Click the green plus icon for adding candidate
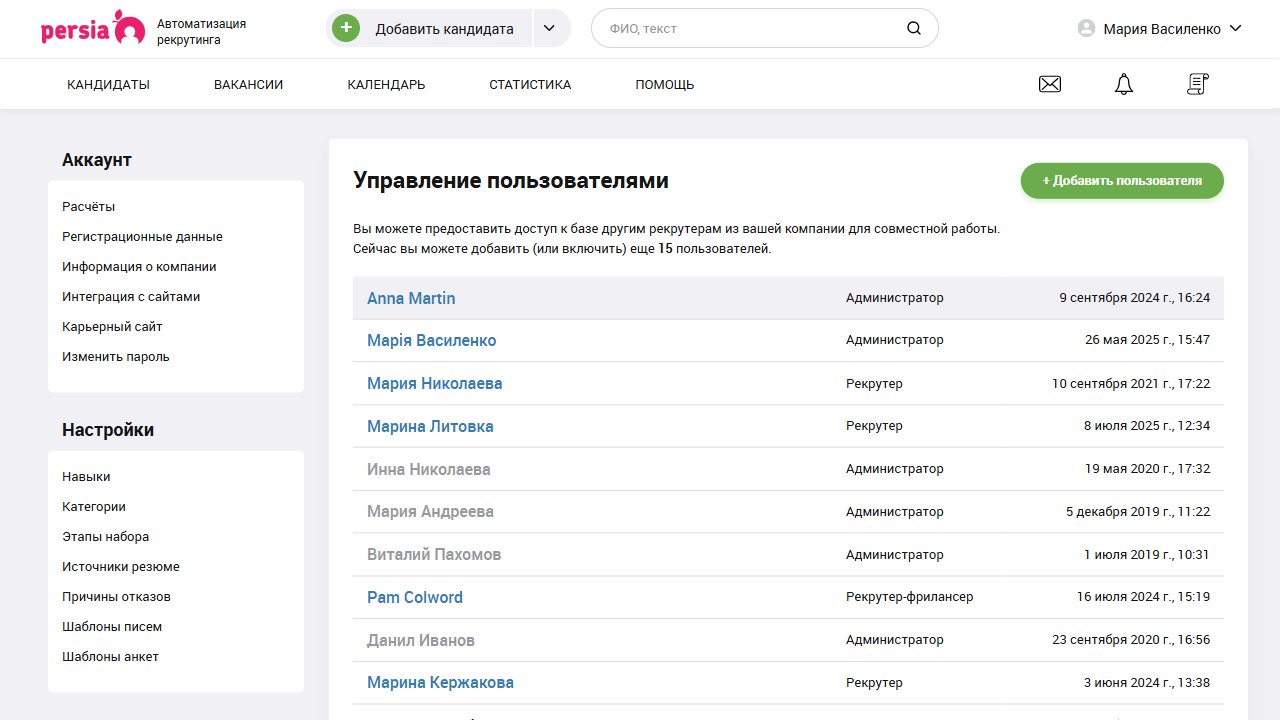The width and height of the screenshot is (1280, 720). 345,28
